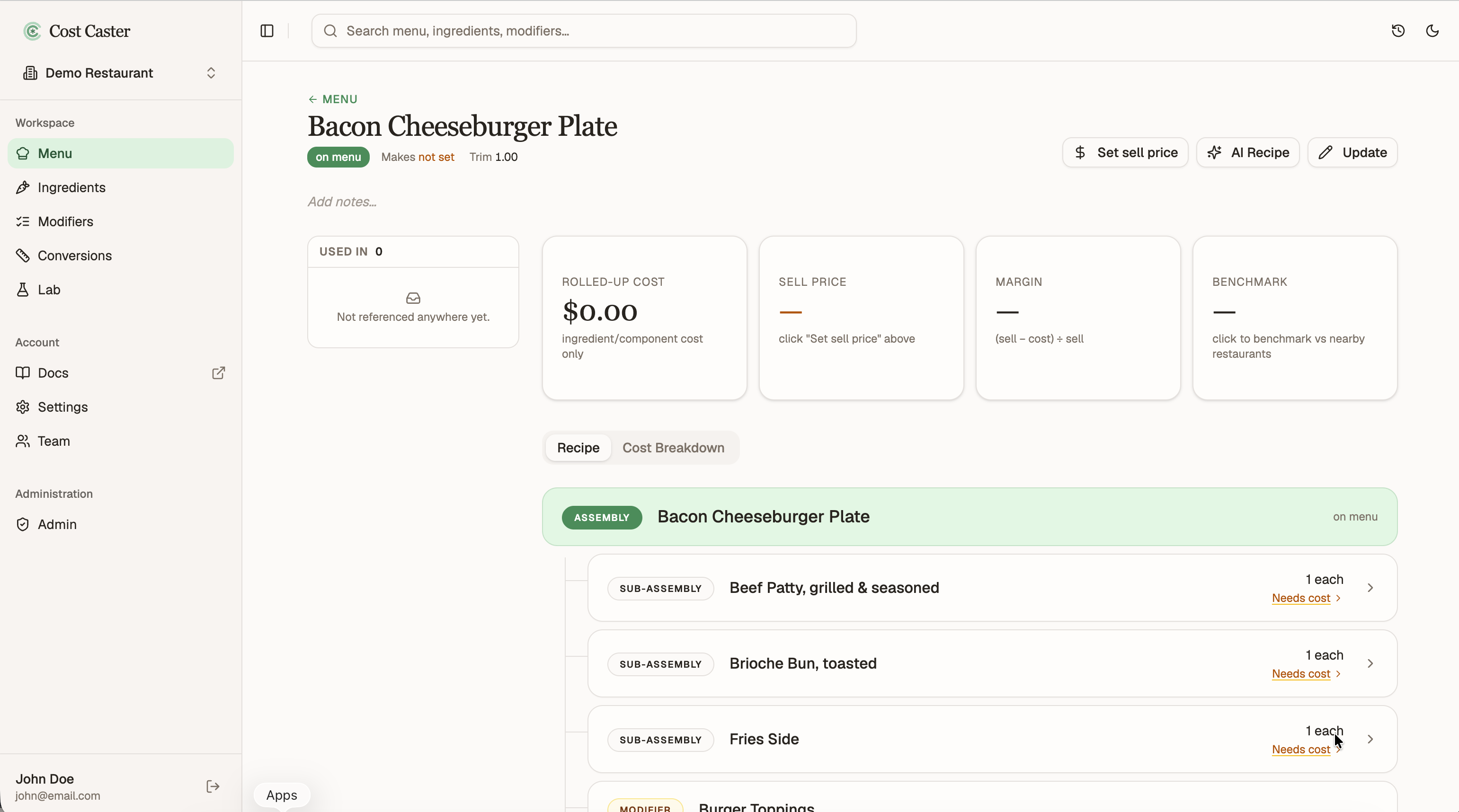
Task: Open Admin in the sidebar
Action: click(121, 524)
